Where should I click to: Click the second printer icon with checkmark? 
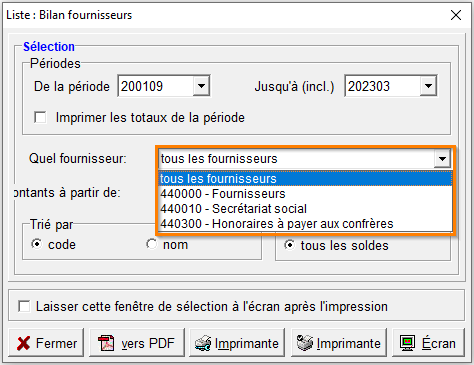click(x=305, y=343)
